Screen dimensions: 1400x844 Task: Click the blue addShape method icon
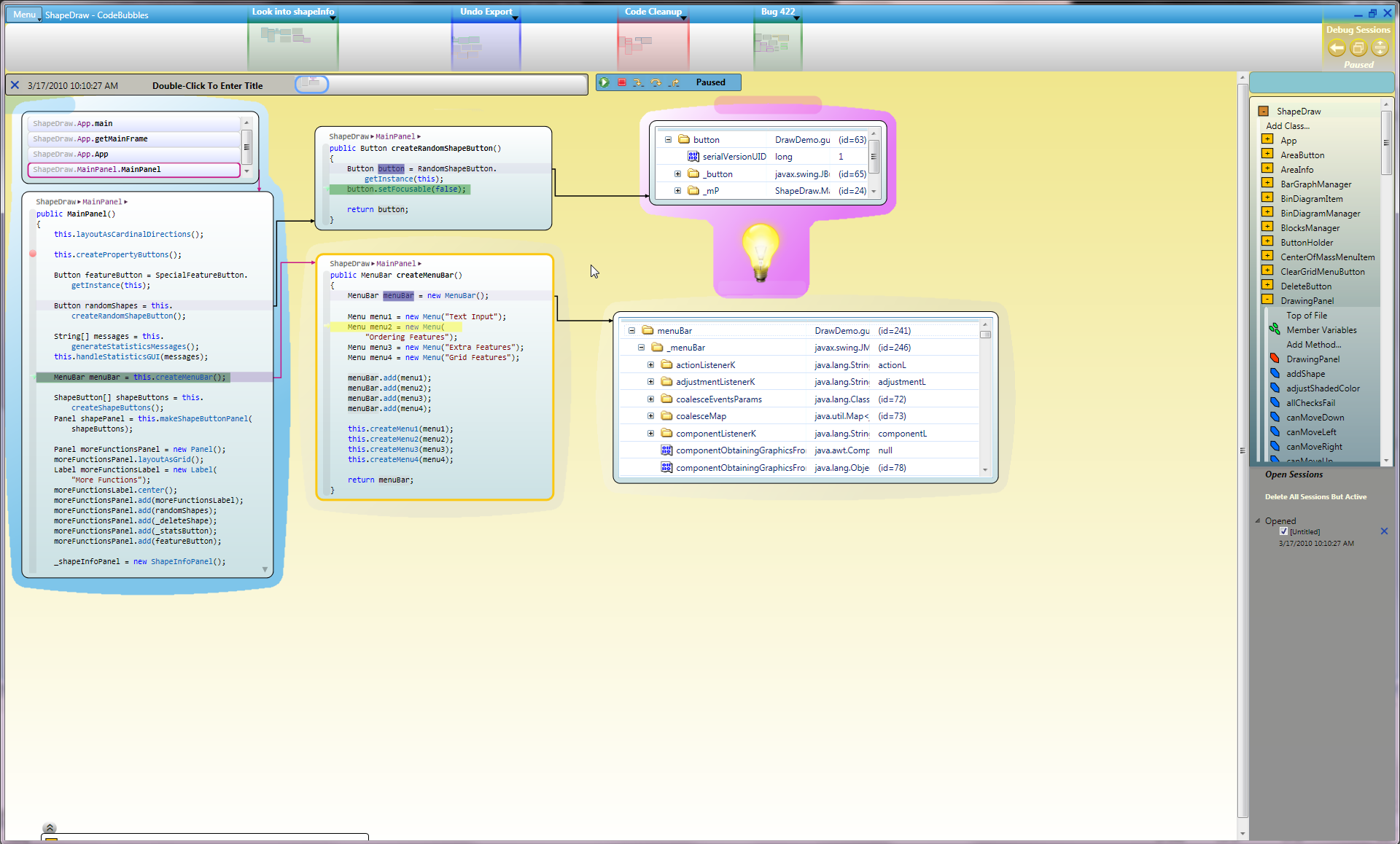pyautogui.click(x=1275, y=373)
